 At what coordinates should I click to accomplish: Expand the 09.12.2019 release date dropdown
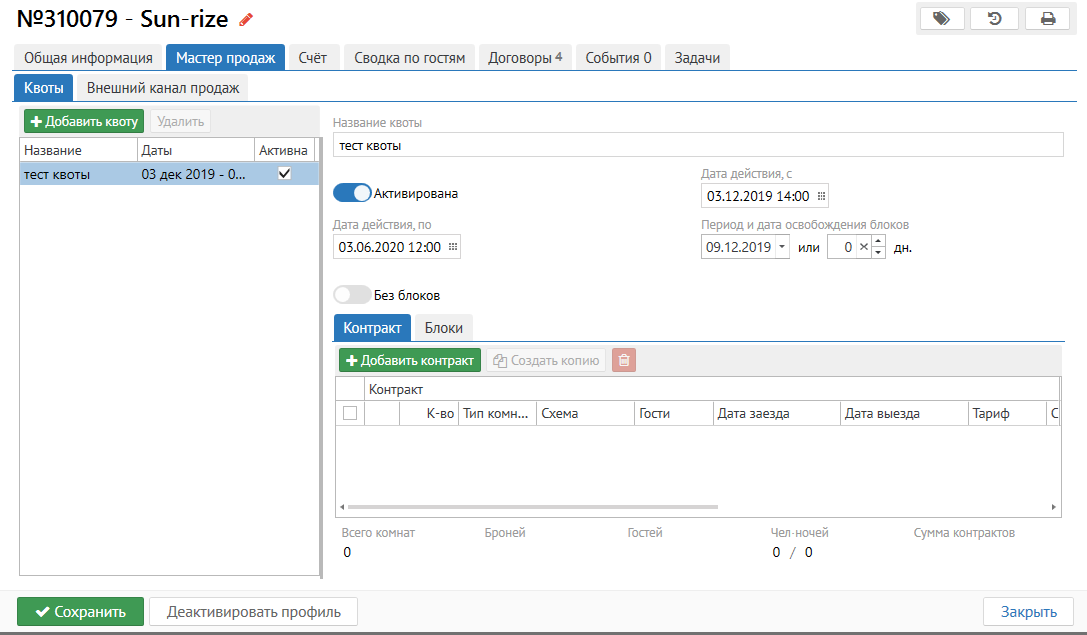pyautogui.click(x=781, y=247)
